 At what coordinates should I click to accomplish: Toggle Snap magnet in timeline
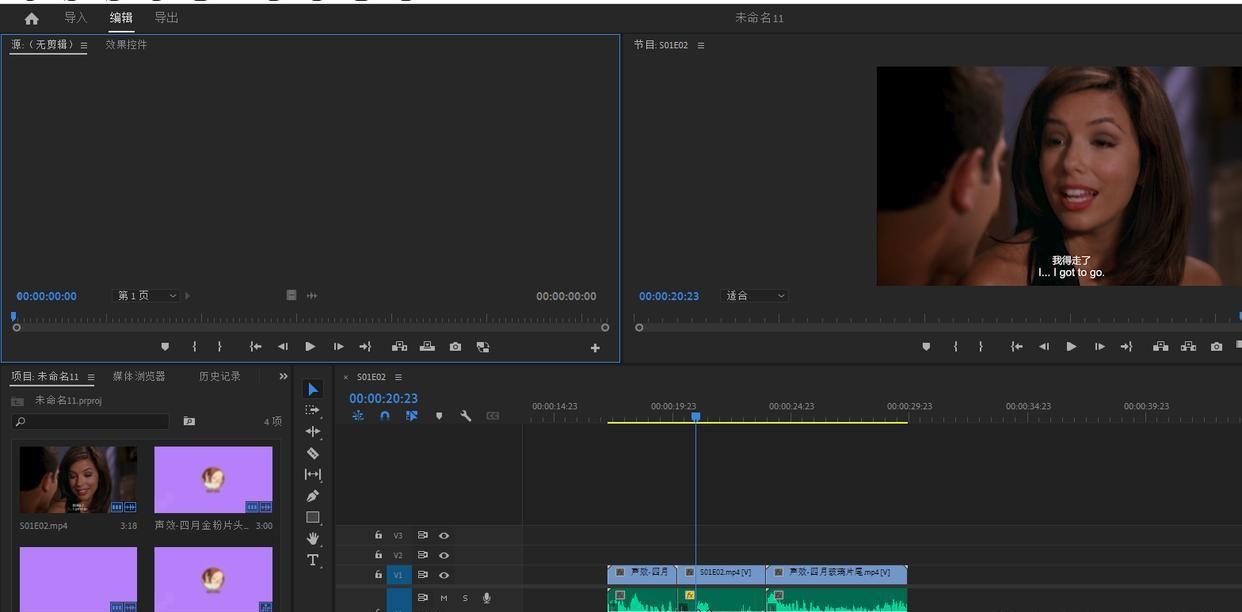click(385, 416)
